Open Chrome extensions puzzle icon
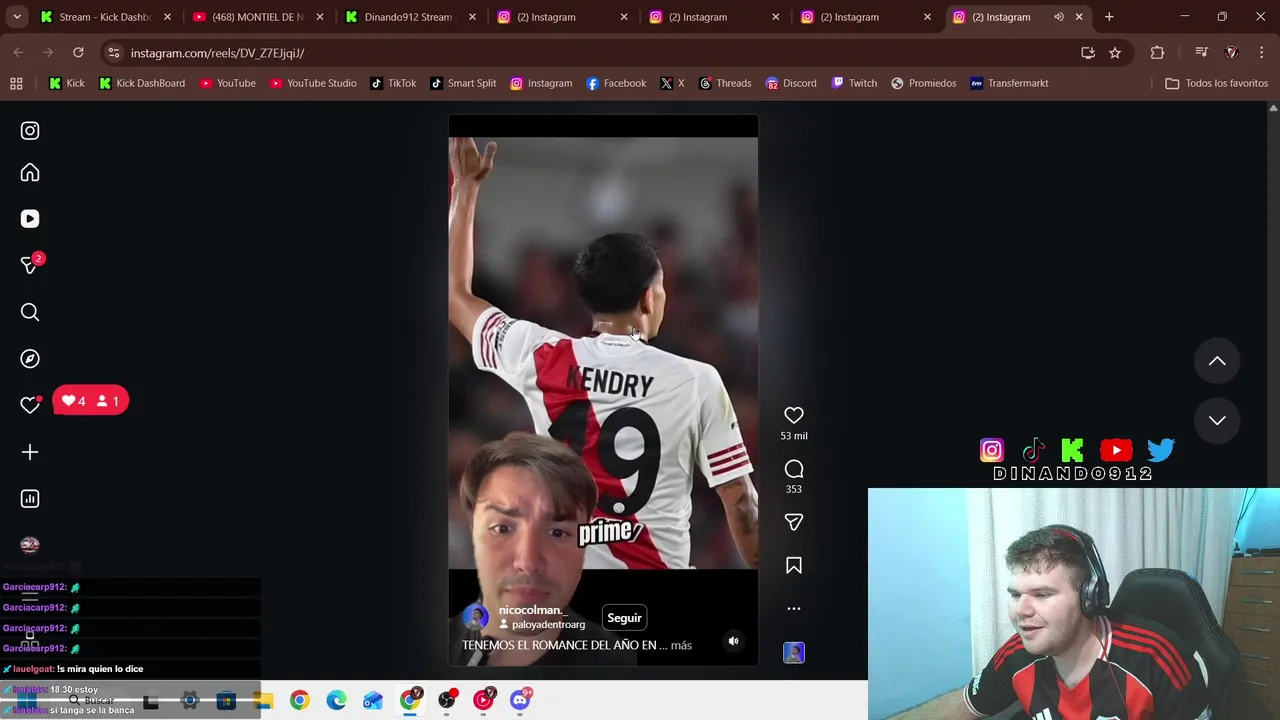 (x=1157, y=53)
